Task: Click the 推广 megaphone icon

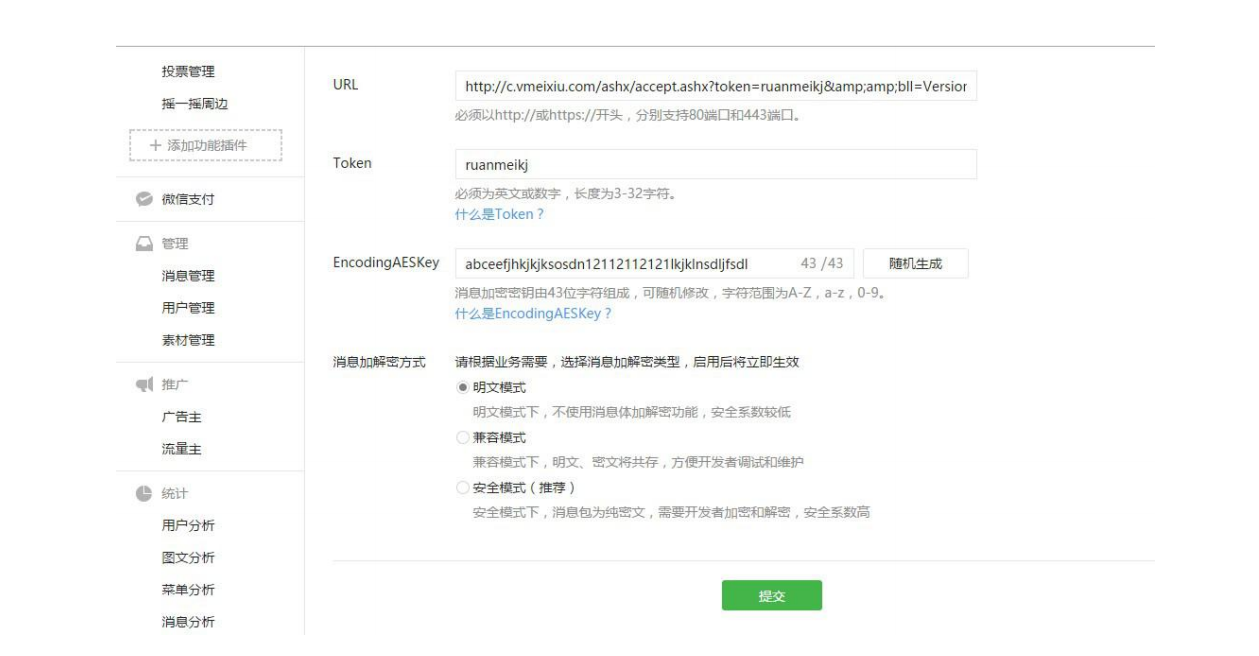Action: tap(142, 385)
